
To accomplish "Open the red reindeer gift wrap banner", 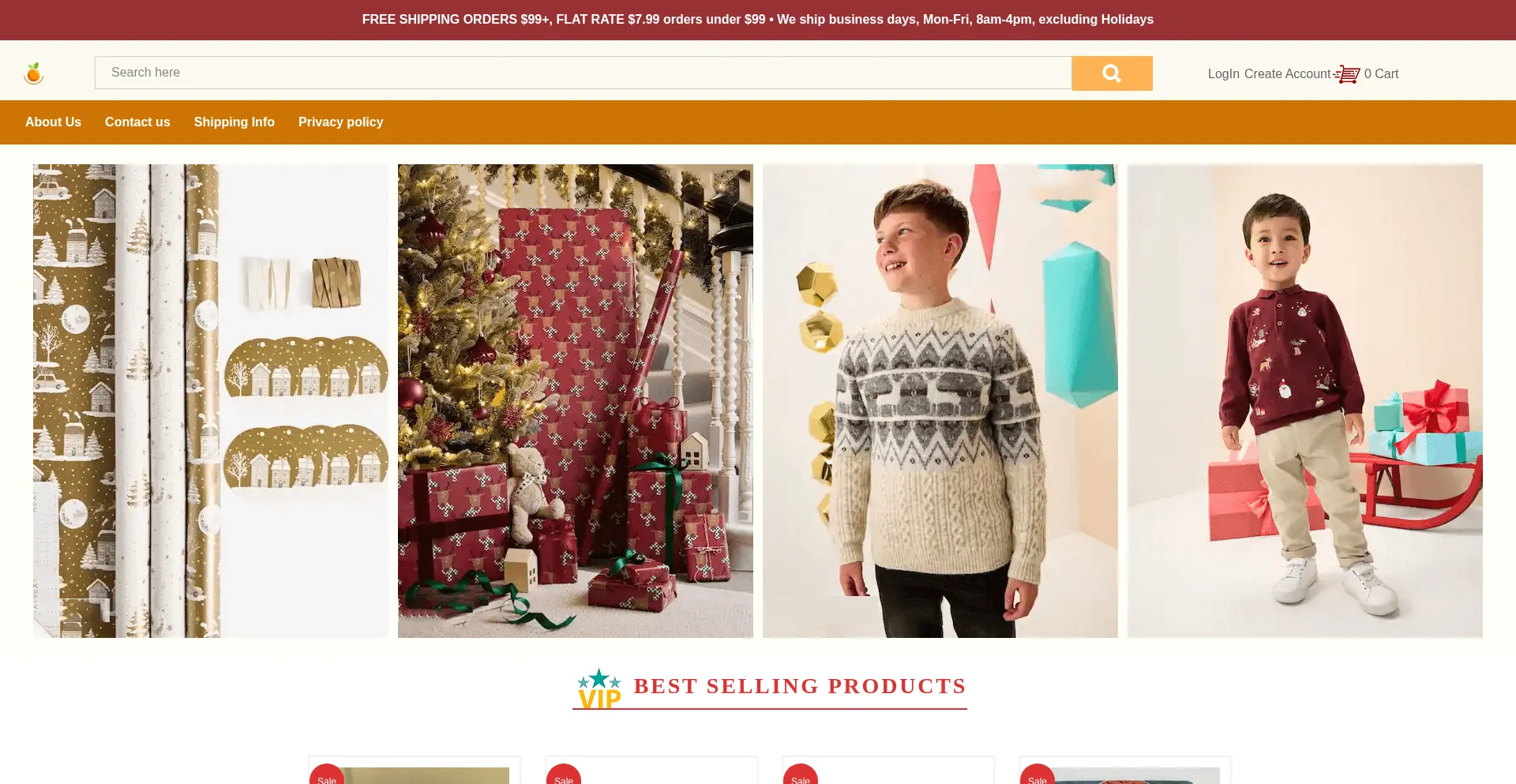I will point(576,401).
